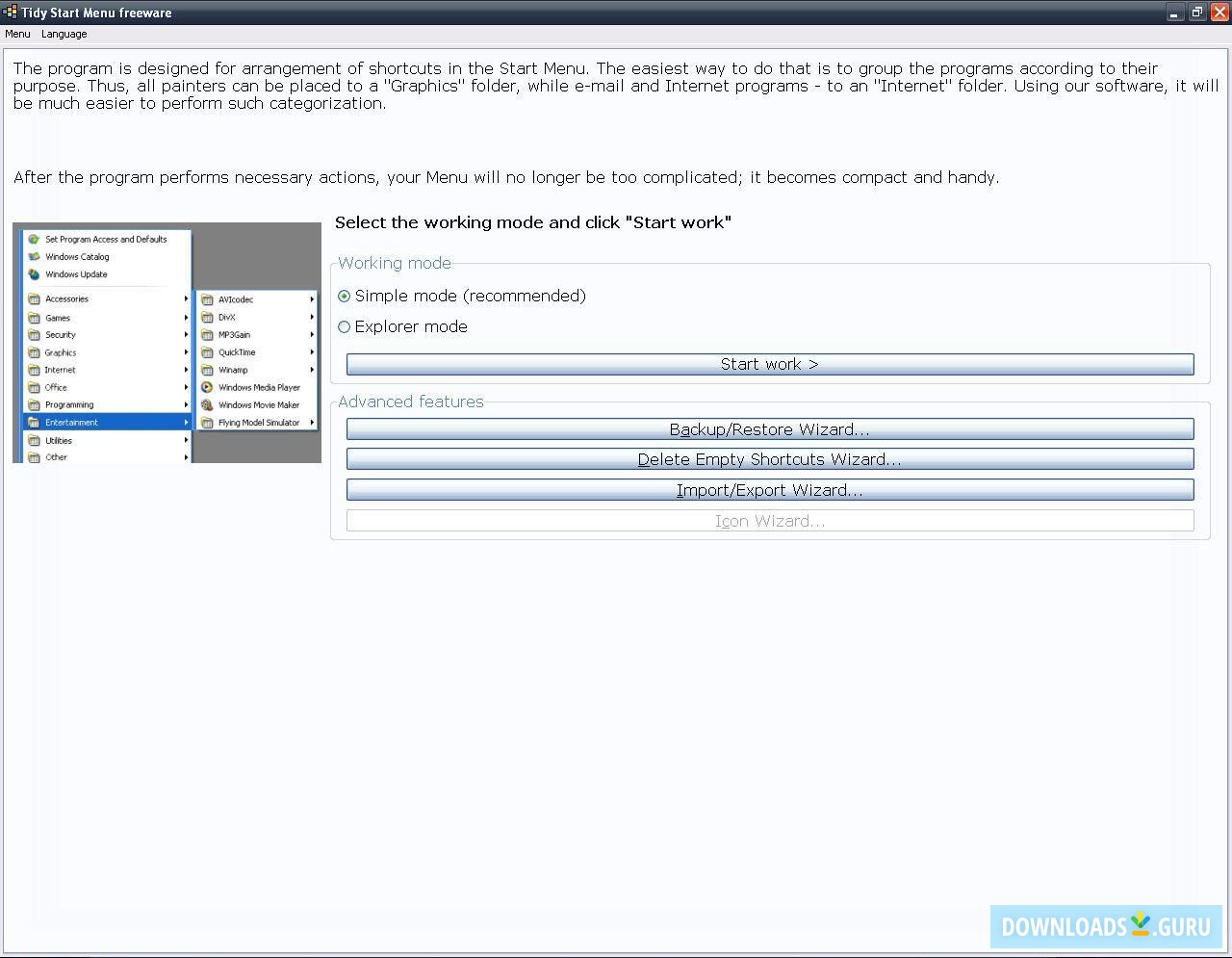Open the Backup/Restore Wizard

[x=769, y=429]
